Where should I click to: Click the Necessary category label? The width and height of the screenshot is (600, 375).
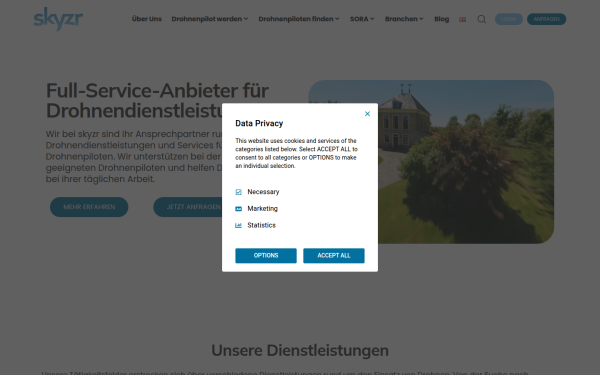coord(263,192)
